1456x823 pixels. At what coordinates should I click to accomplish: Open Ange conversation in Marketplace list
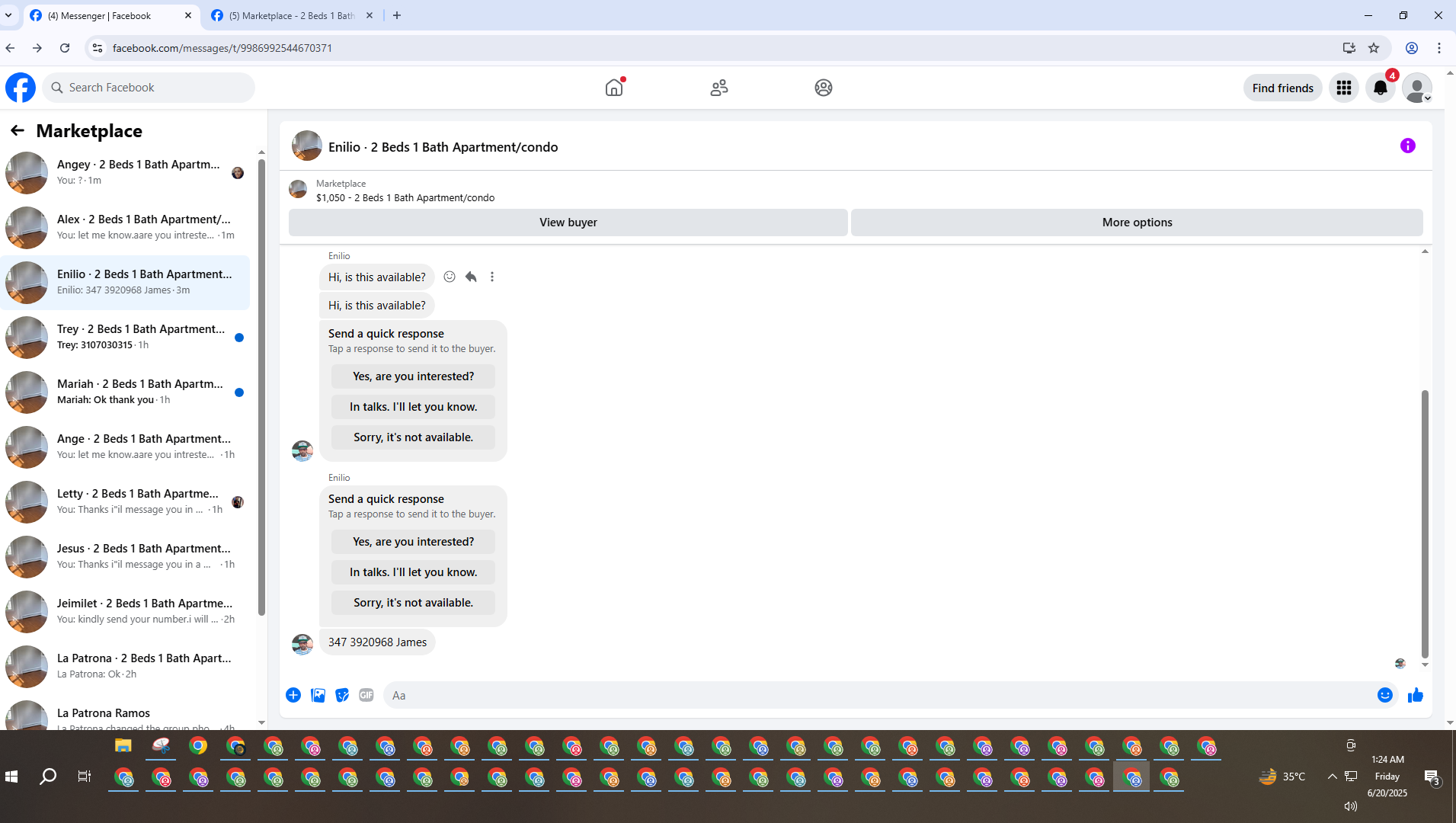125,447
